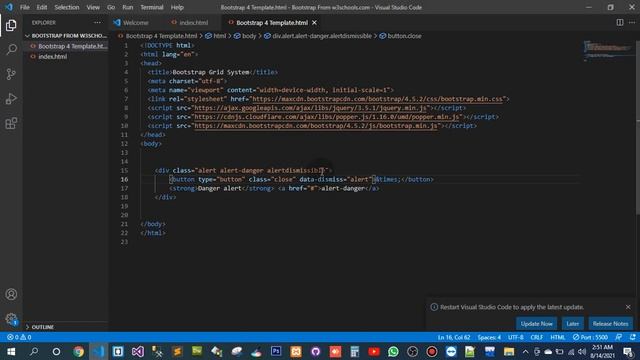Open the XAMPP taskbar icon
640x360 pixels.
pyautogui.click(x=296, y=351)
